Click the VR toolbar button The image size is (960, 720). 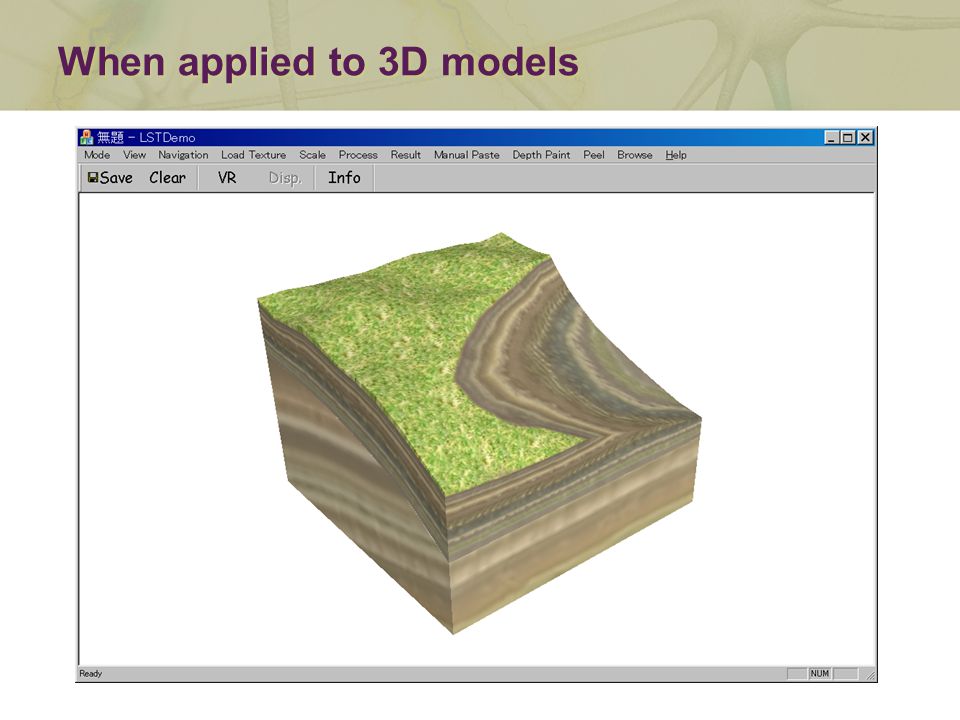click(x=227, y=178)
